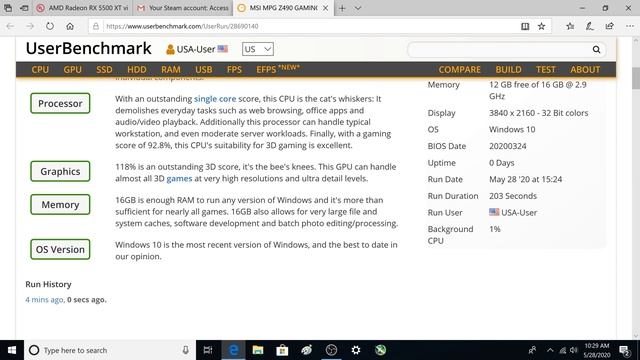Add page to favorites with star icon

click(x=541, y=26)
